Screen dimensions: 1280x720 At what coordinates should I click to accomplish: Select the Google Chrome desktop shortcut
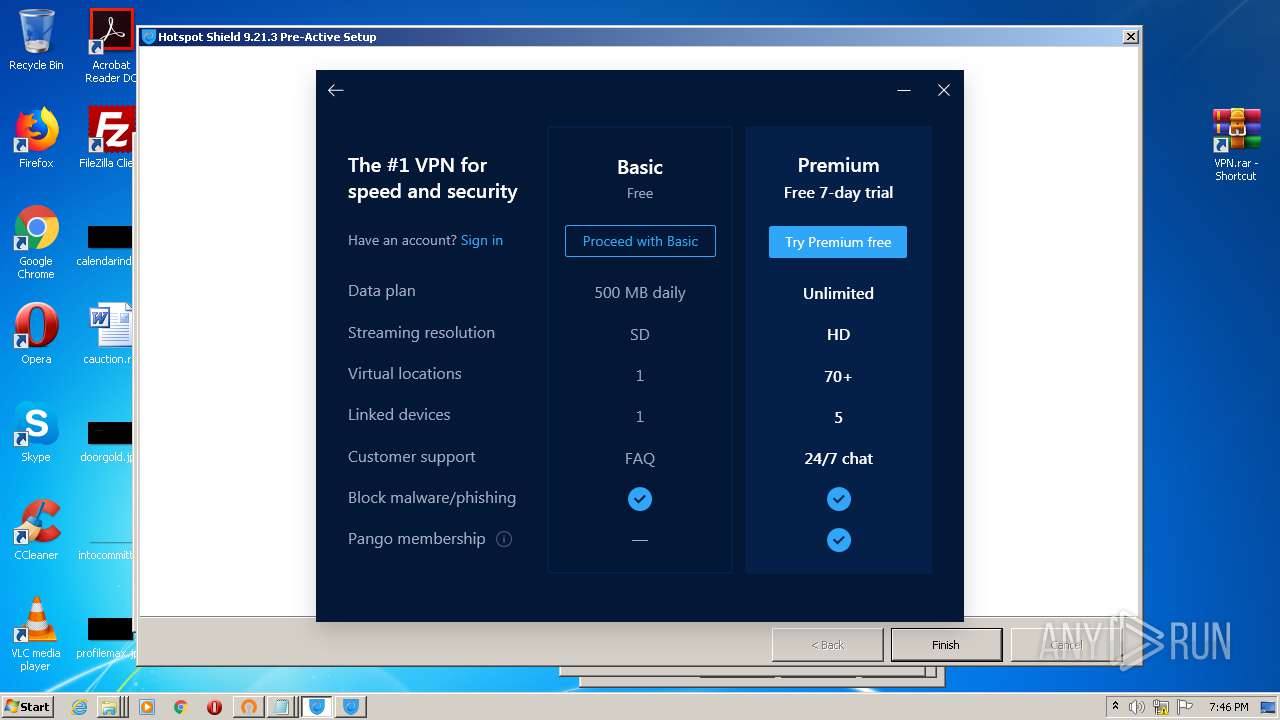tap(36, 243)
